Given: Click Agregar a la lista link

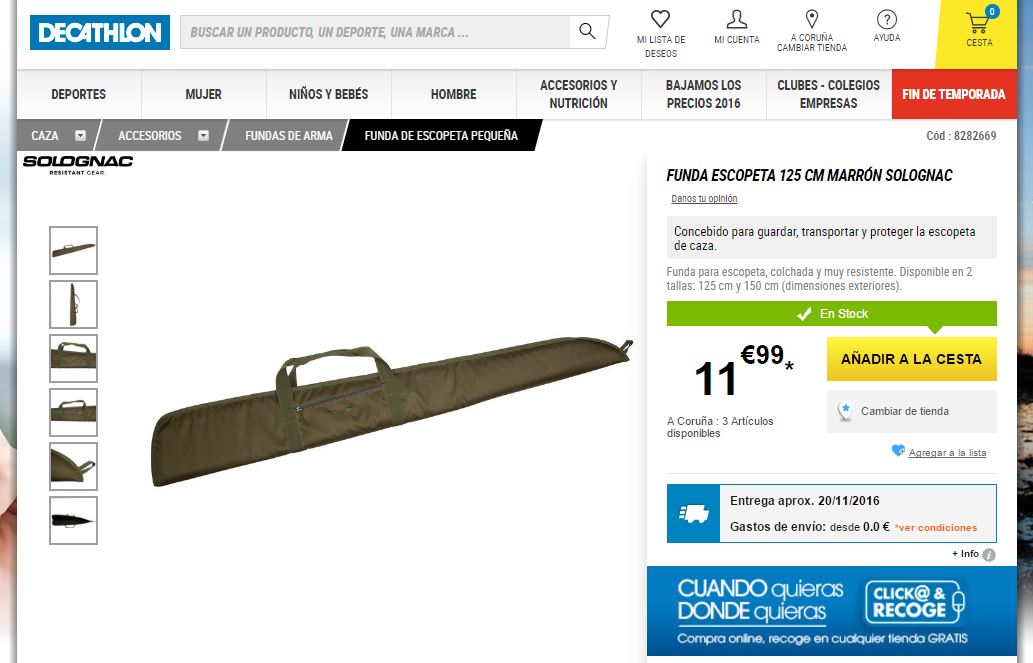Looking at the screenshot, I should point(947,453).
